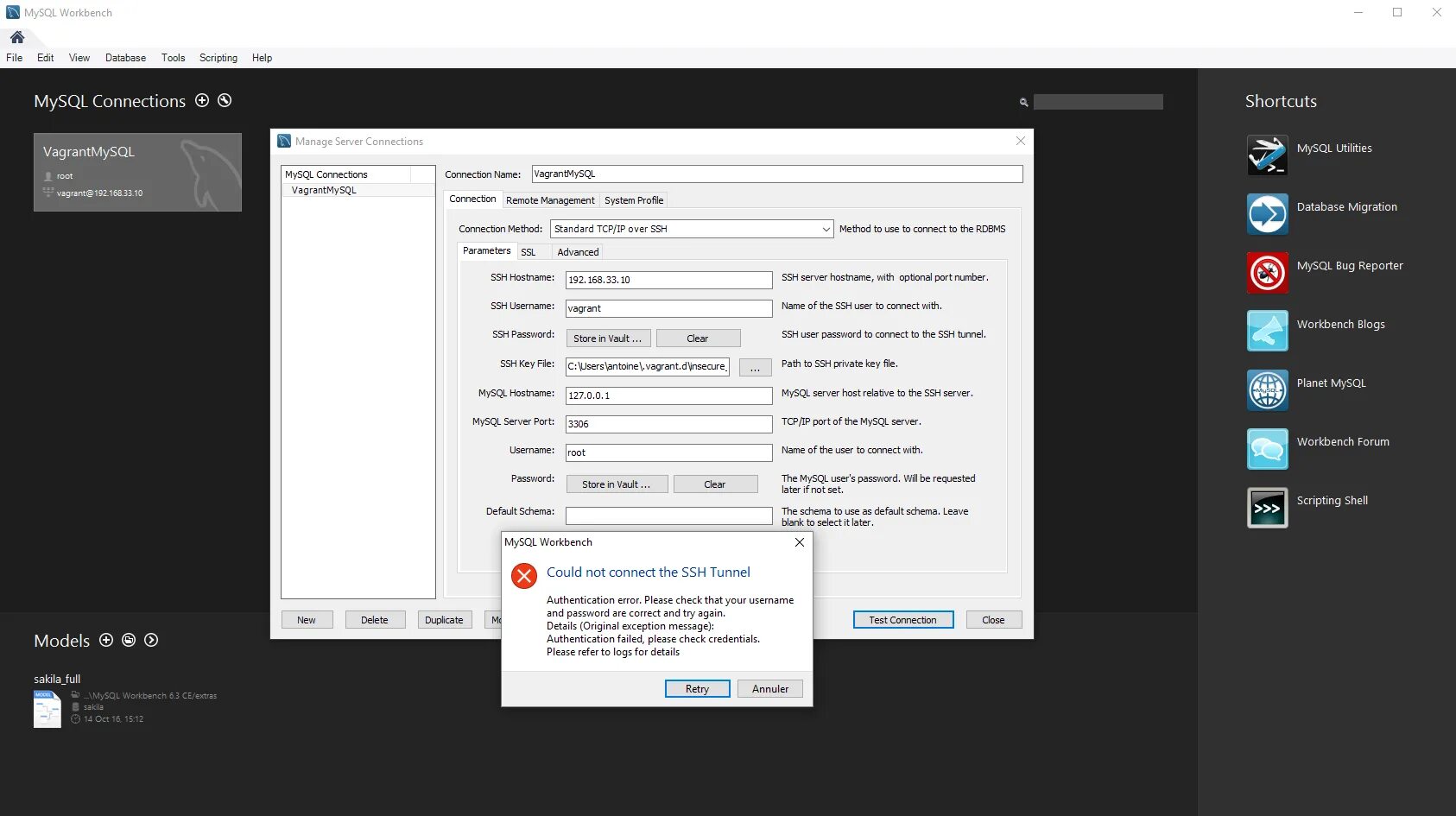Open the File menu
This screenshot has height=816, width=1456.
tap(15, 58)
